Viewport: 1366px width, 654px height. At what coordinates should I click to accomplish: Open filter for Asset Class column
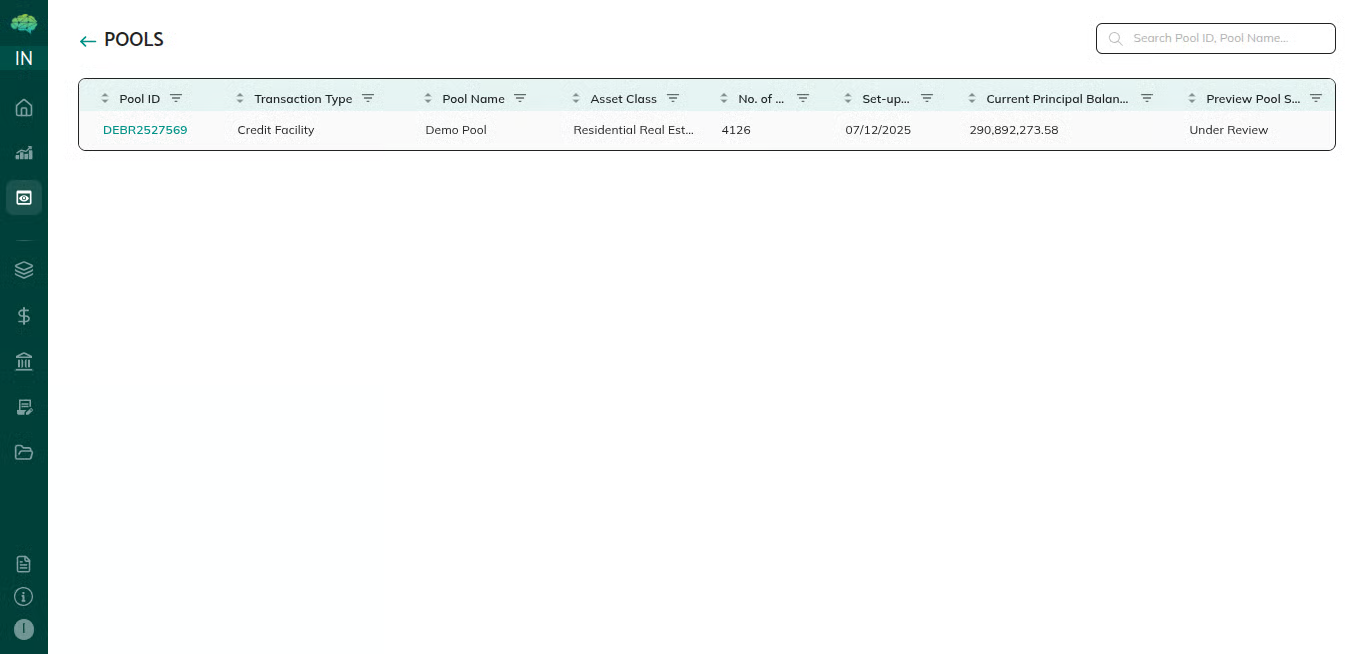(x=673, y=98)
